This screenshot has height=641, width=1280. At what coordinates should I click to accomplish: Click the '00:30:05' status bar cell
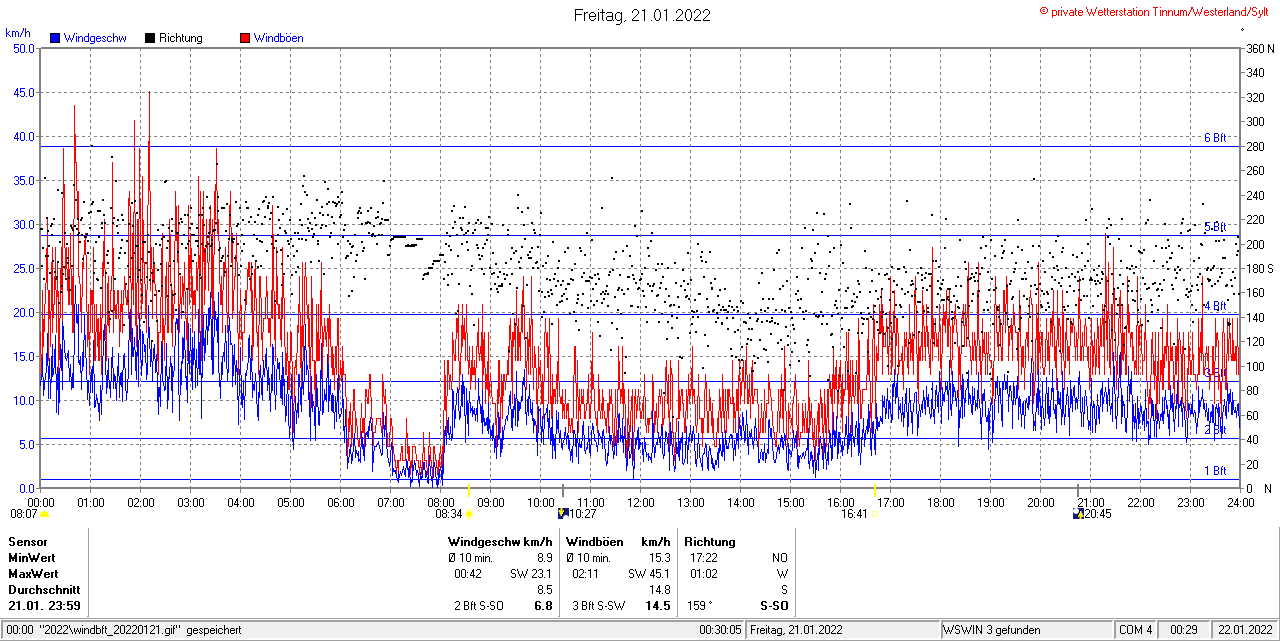[x=720, y=630]
